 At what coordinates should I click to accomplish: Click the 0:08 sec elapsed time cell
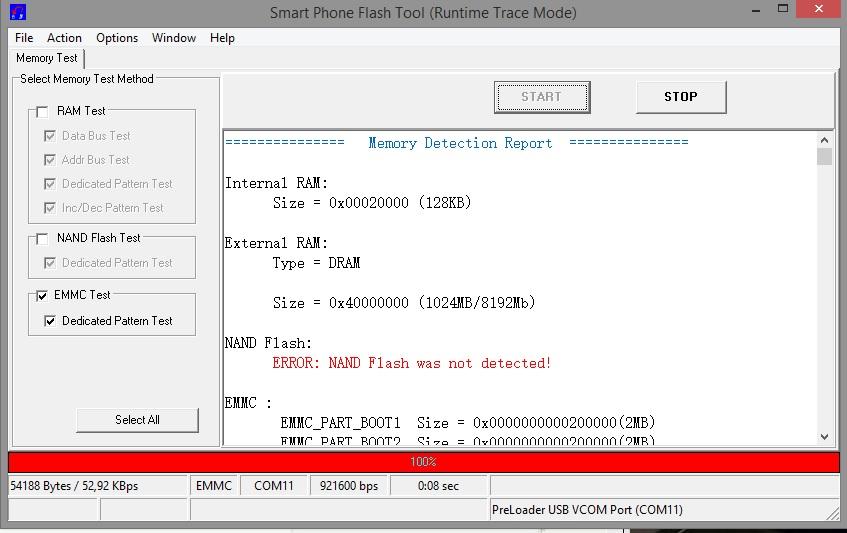click(x=439, y=486)
